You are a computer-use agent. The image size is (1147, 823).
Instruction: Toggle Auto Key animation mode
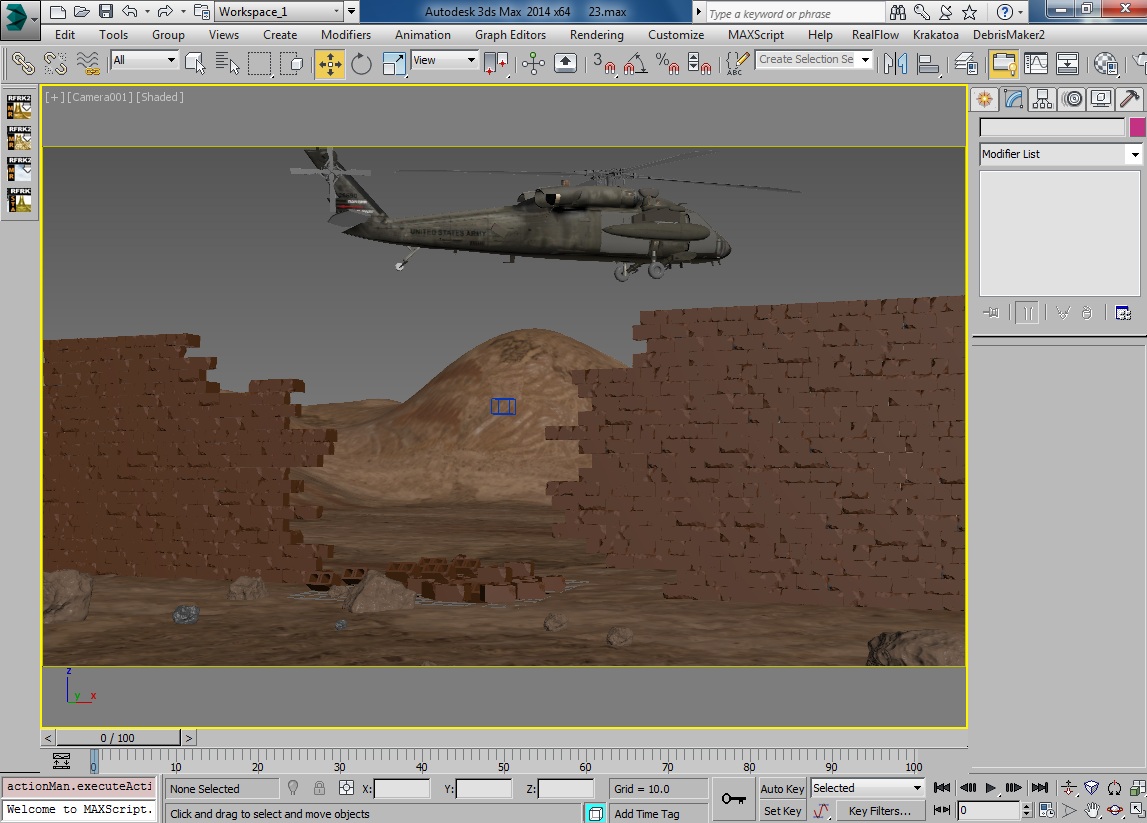[x=782, y=788]
